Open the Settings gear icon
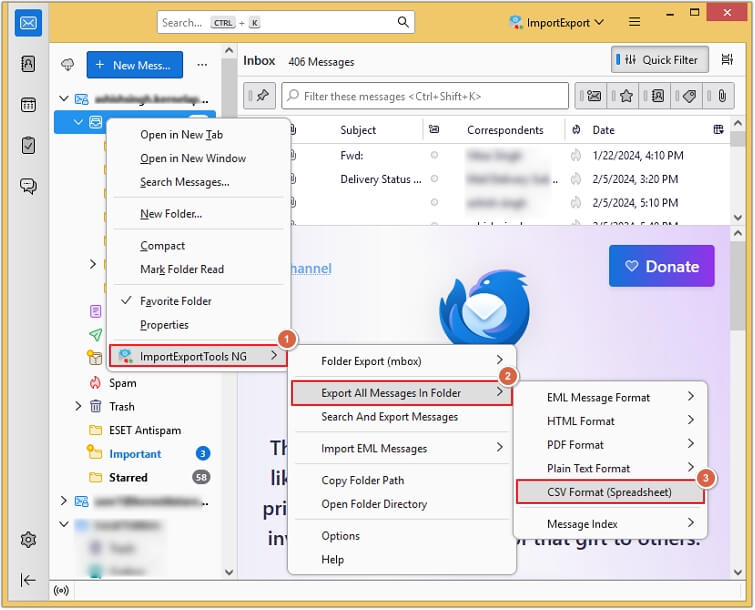Screen dimensions: 755x610 point(28,540)
